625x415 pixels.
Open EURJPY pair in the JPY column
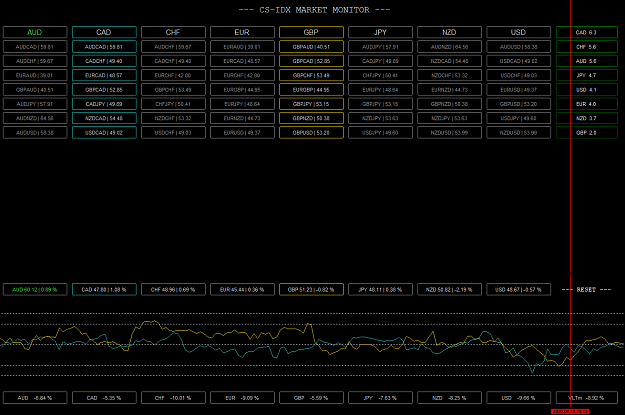click(380, 90)
